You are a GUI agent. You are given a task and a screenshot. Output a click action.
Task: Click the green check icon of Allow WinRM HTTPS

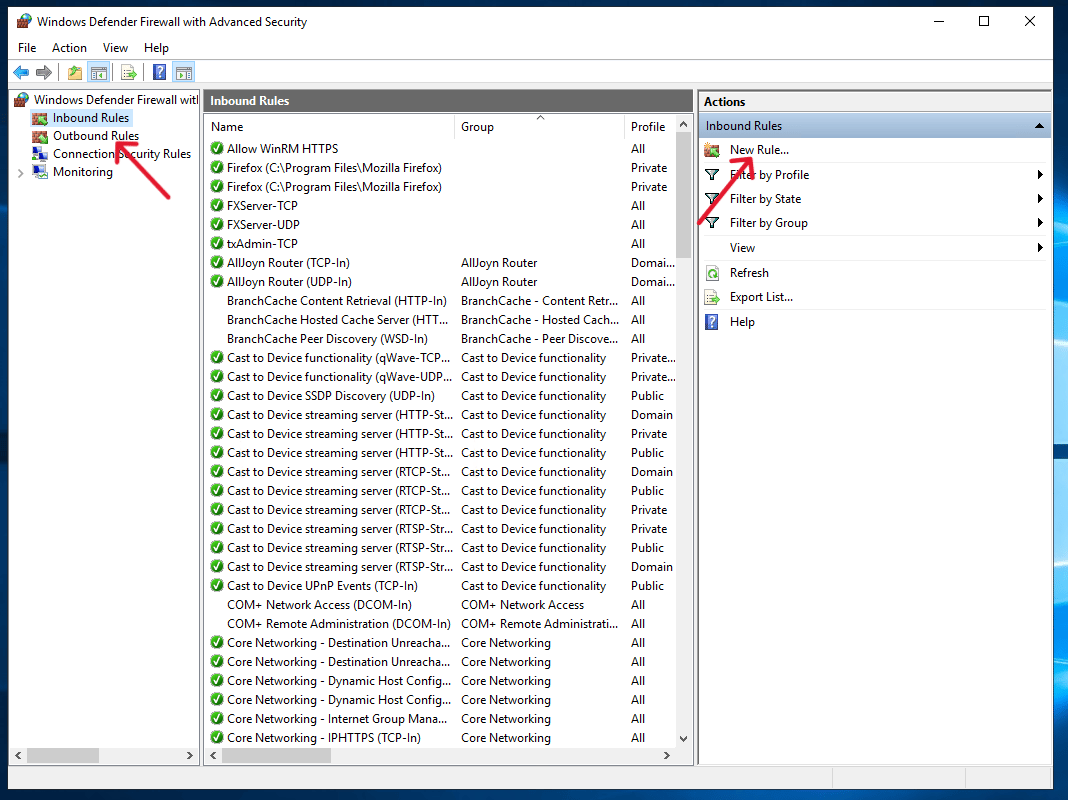(217, 148)
